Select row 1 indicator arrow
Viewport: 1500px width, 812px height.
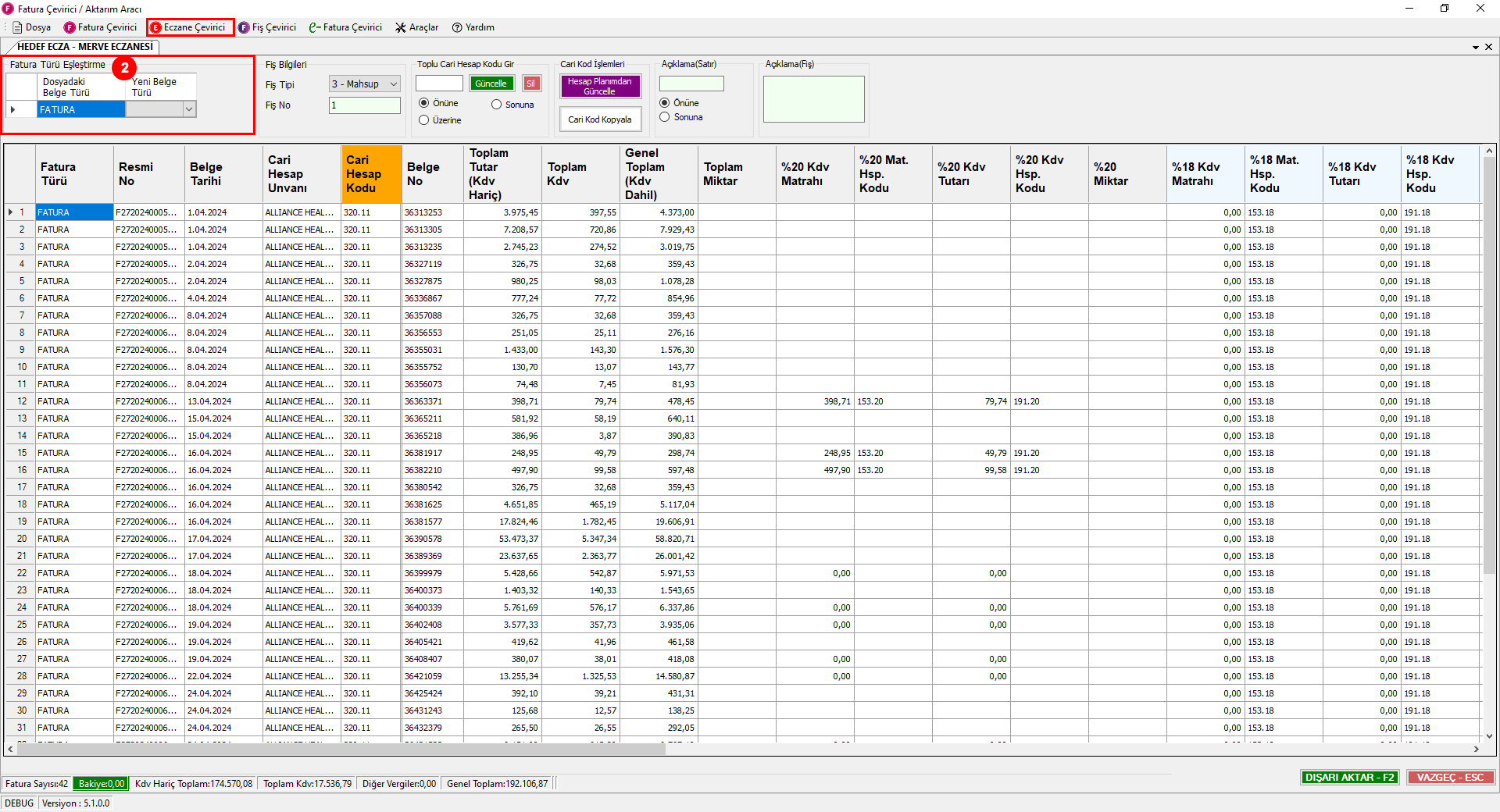pyautogui.click(x=11, y=212)
